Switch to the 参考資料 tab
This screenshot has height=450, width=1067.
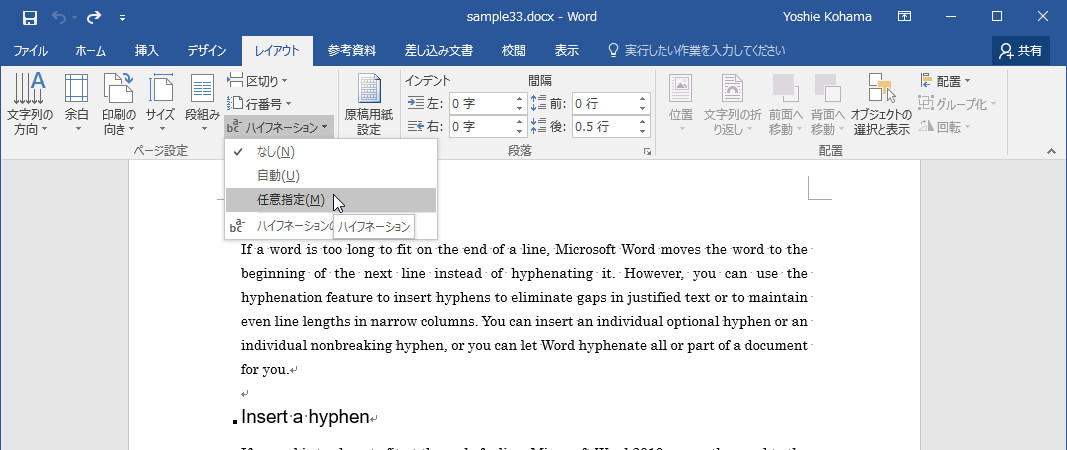(x=351, y=50)
